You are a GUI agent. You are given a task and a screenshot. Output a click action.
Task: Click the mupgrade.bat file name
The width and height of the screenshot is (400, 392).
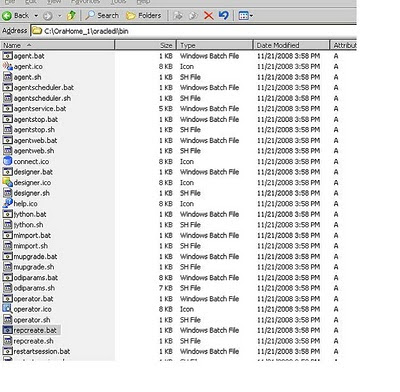35,256
